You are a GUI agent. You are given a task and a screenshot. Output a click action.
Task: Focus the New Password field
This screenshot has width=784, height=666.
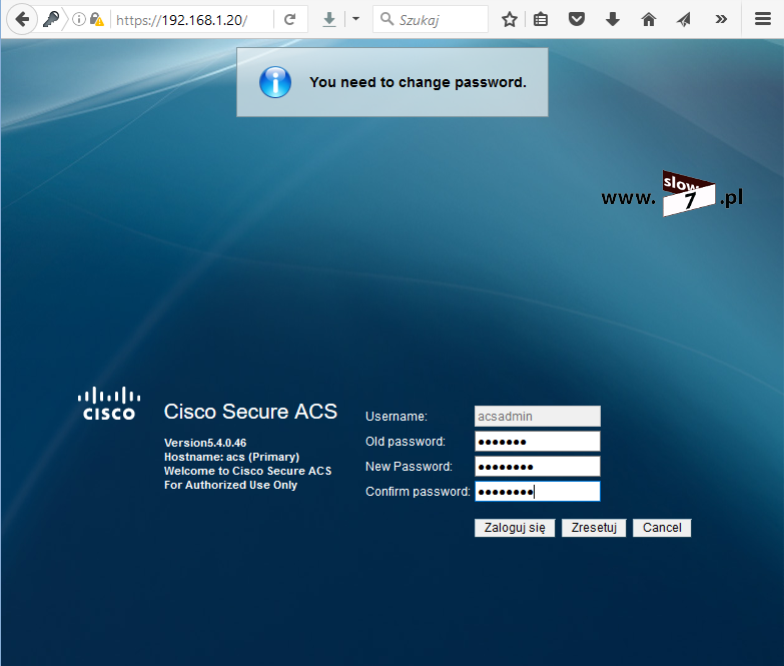[538, 466]
